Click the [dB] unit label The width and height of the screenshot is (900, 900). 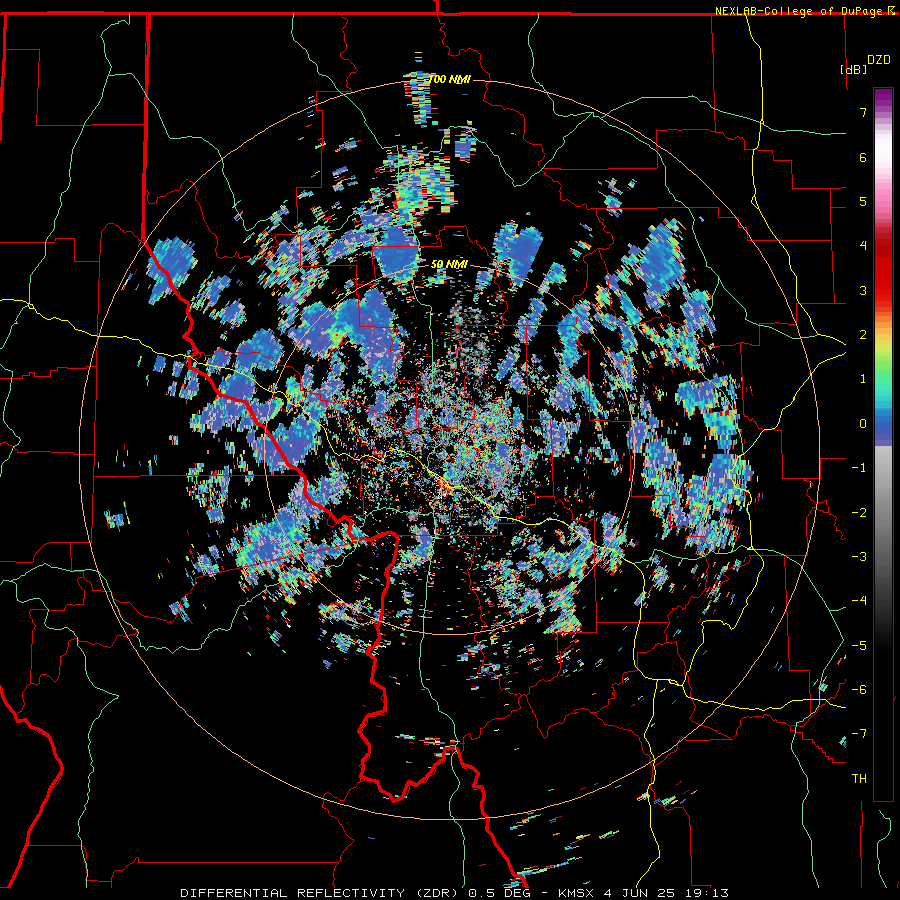pyautogui.click(x=854, y=69)
